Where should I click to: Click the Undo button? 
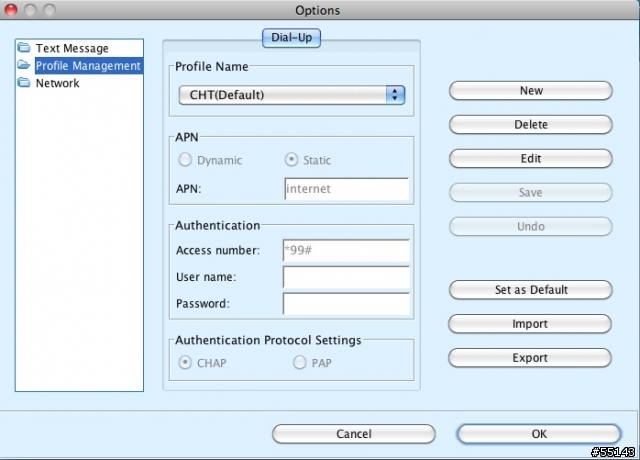(x=531, y=226)
